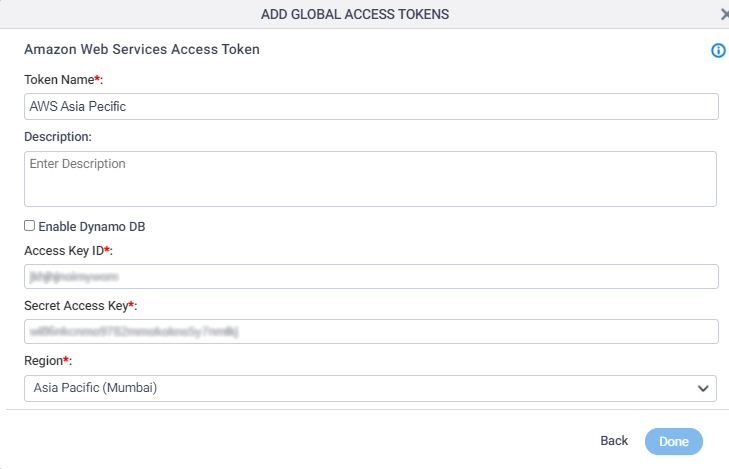Click the 'Region' field label
The width and height of the screenshot is (729, 469).
48,361
